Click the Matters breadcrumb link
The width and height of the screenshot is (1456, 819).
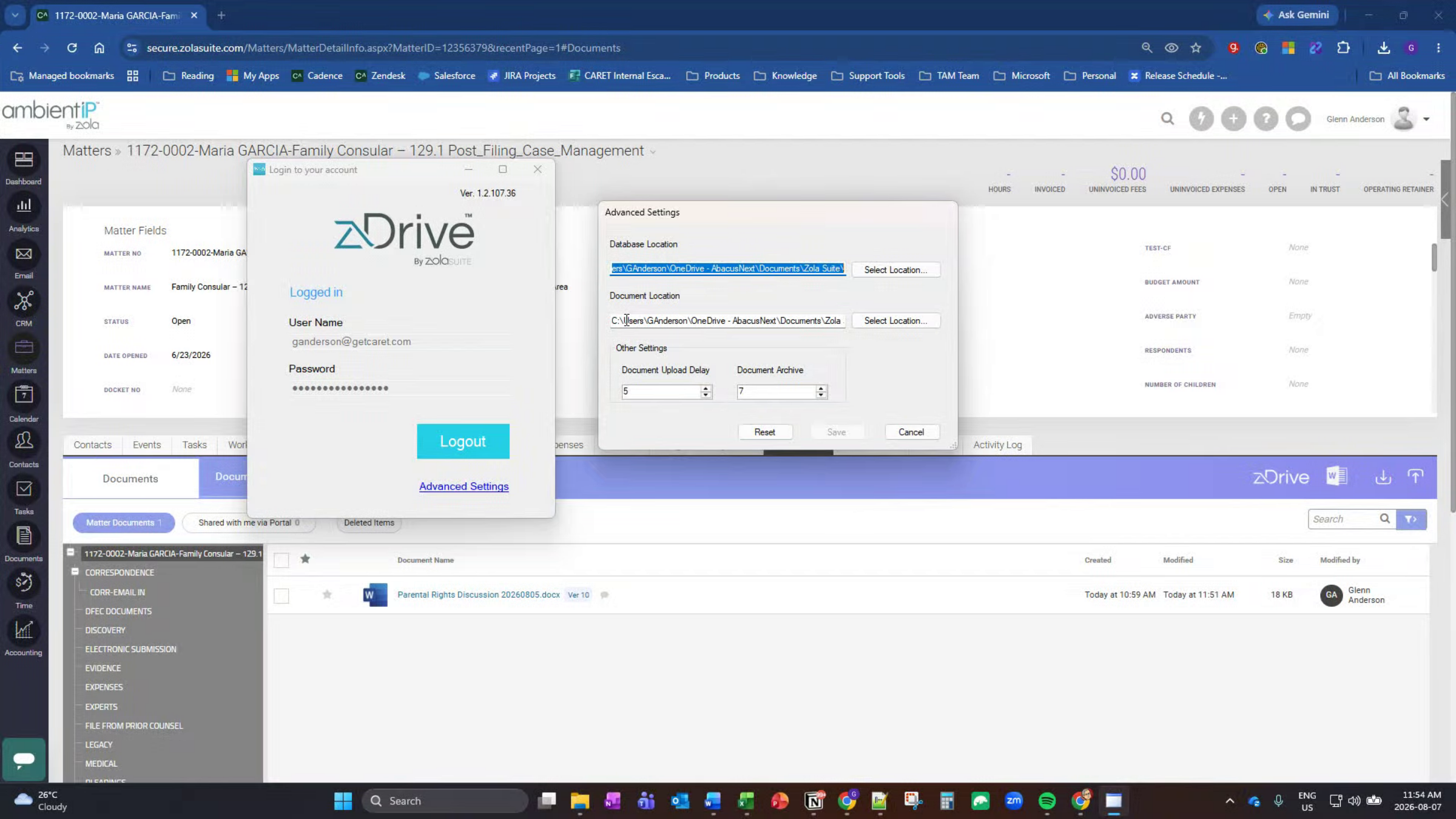(x=87, y=150)
